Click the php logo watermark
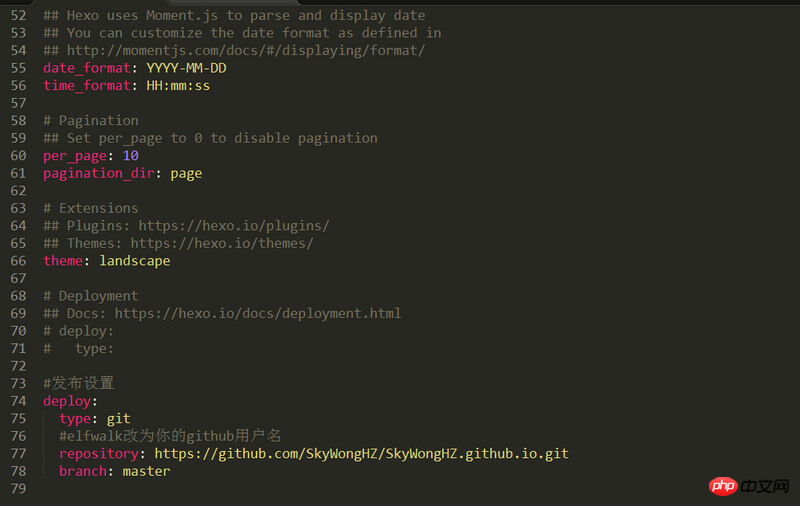 (x=723, y=486)
